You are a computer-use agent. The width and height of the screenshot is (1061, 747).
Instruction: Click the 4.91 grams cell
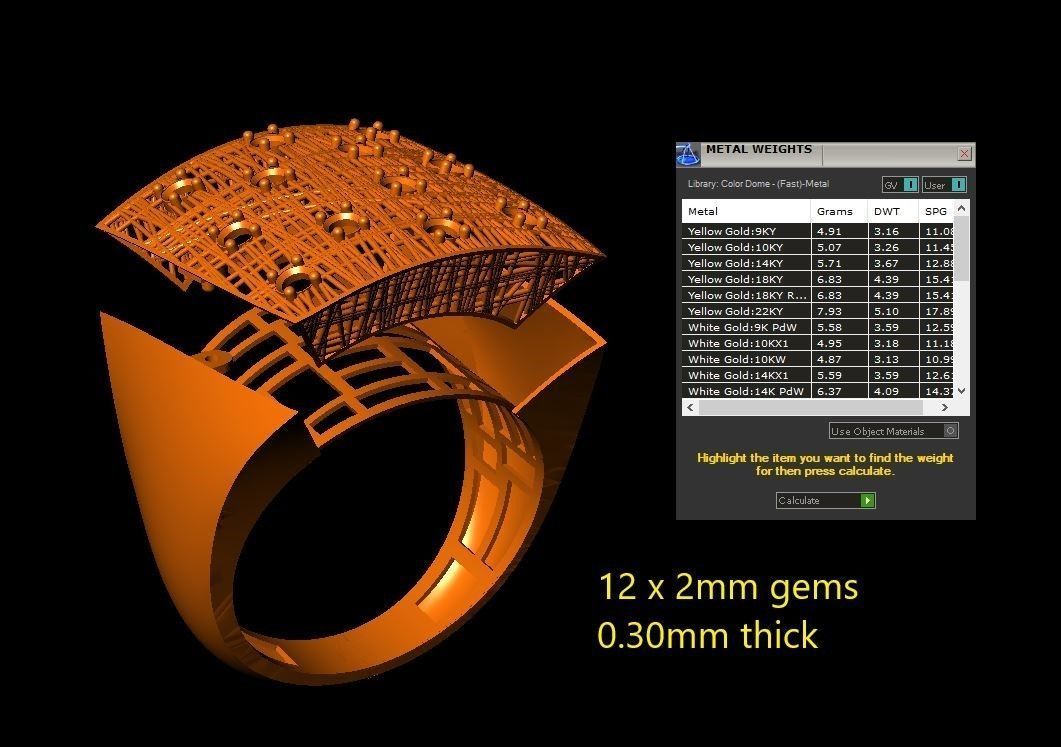pyautogui.click(x=839, y=231)
